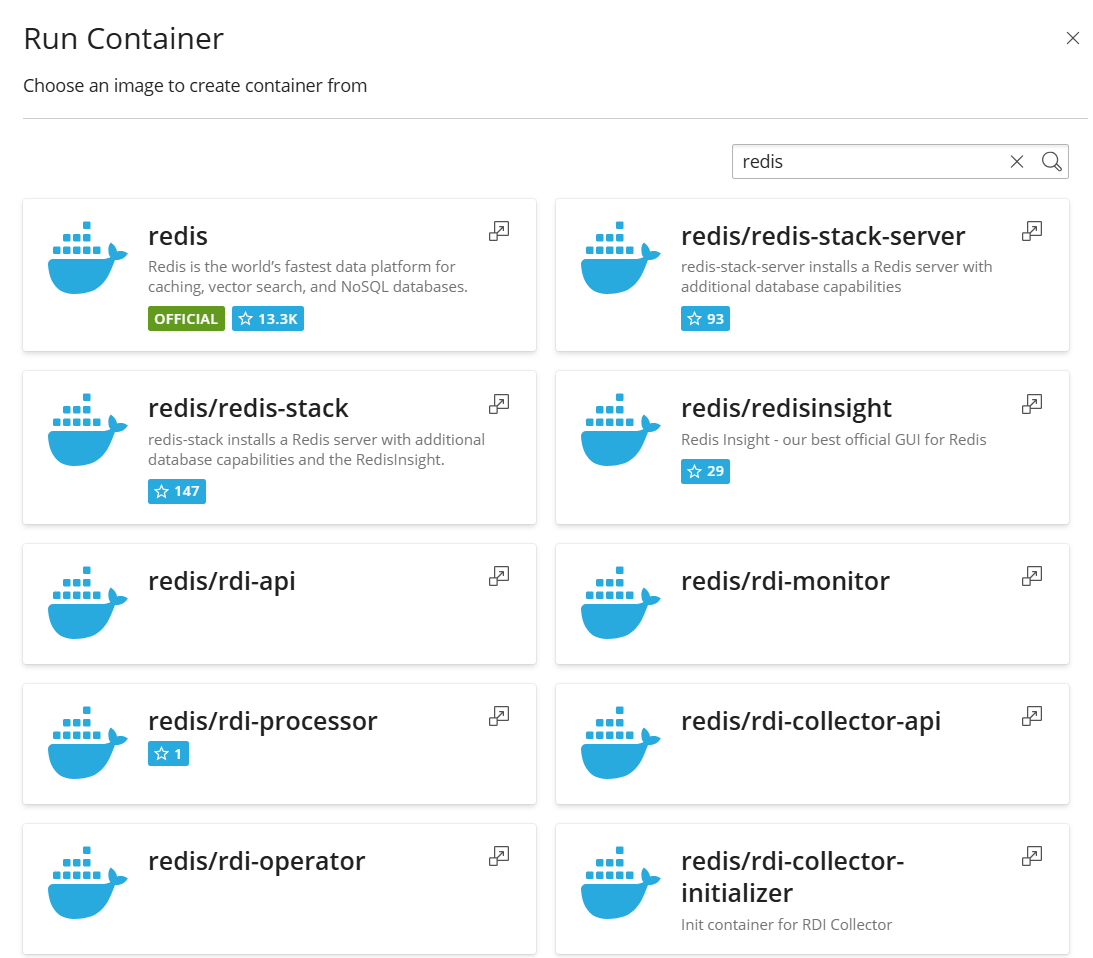Viewport: 1093px width, 958px height.
Task: Open Docker Hub link for redis/rdi-collector-initializer
Action: pos(1031,856)
